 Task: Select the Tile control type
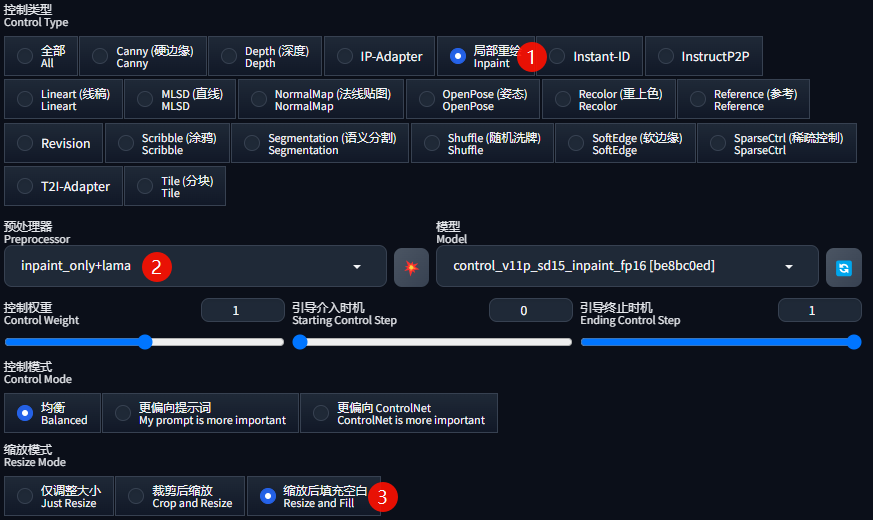[x=175, y=187]
